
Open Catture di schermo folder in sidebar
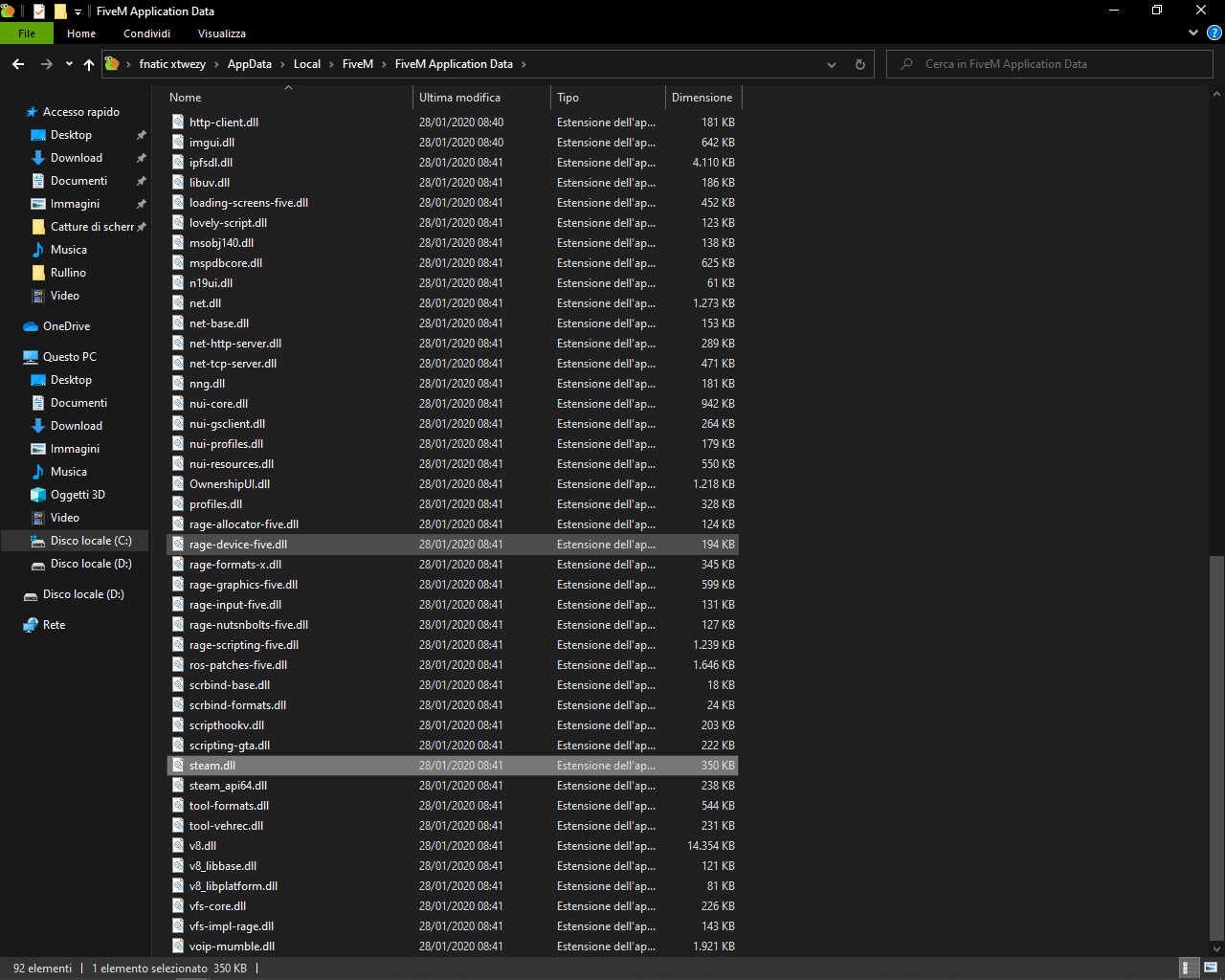(92, 227)
